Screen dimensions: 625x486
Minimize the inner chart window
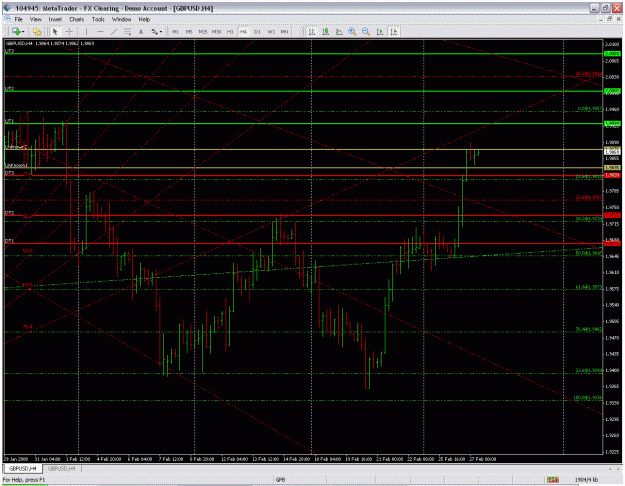coord(601,19)
